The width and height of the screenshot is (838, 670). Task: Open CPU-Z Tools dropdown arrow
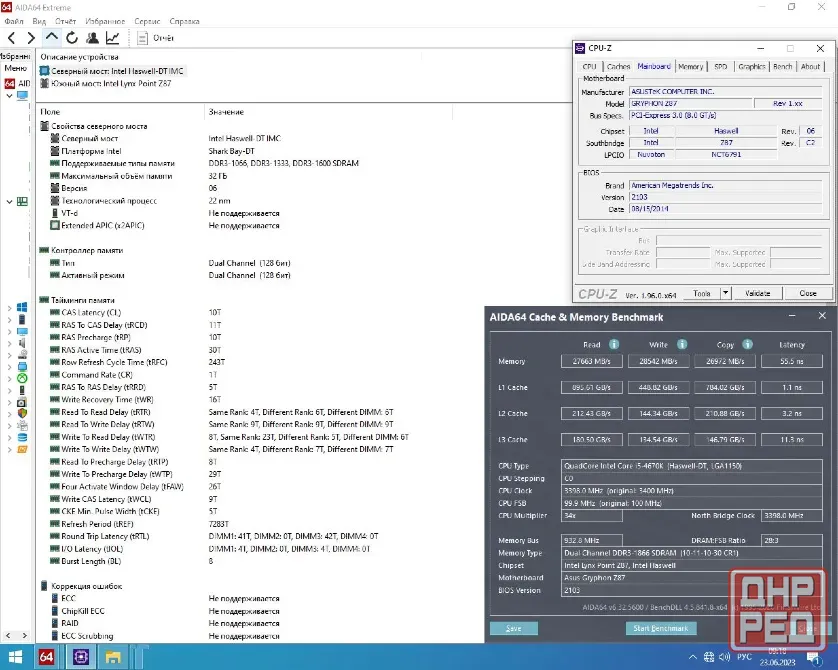(x=725, y=293)
